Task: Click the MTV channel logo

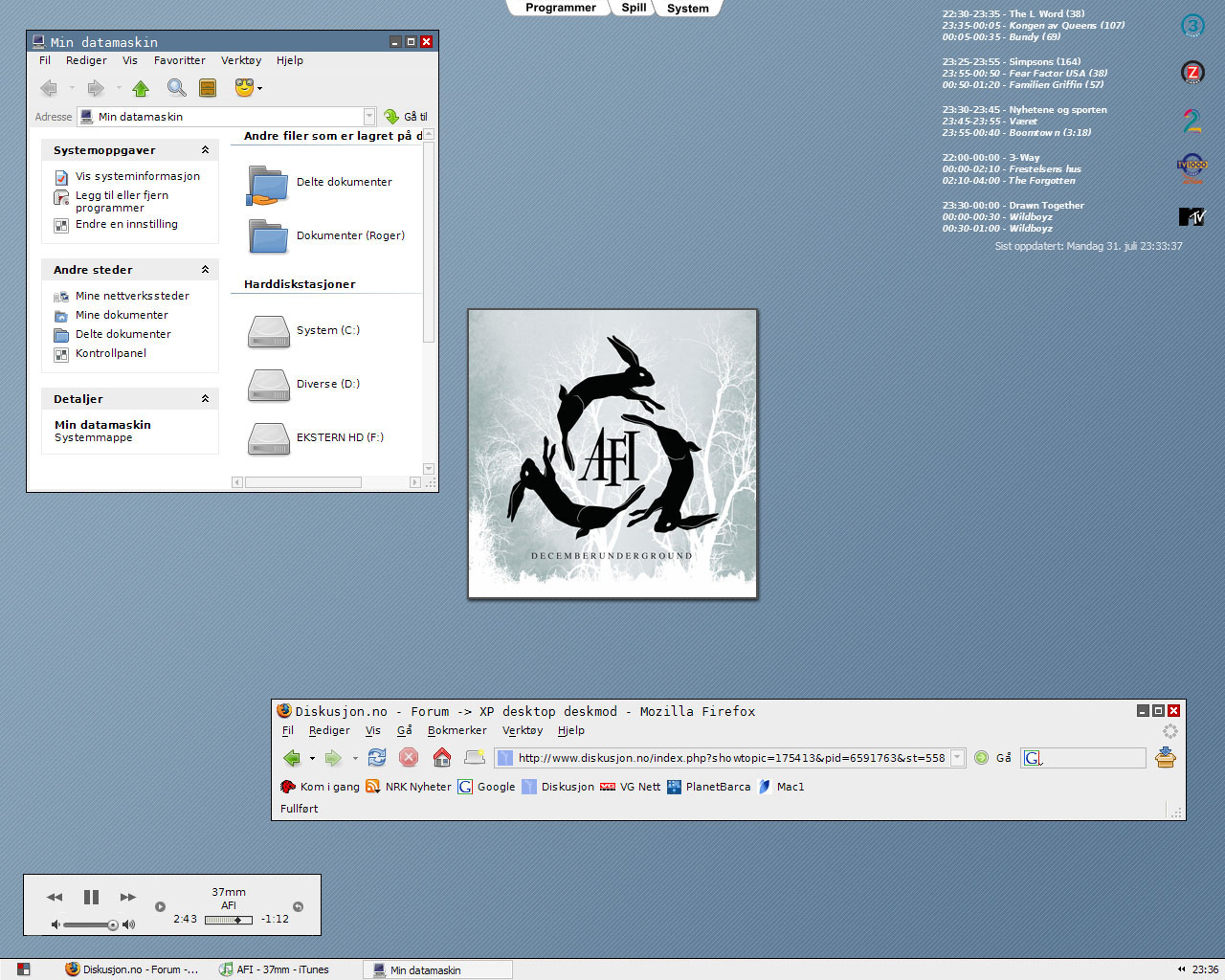Action: pos(1192,216)
